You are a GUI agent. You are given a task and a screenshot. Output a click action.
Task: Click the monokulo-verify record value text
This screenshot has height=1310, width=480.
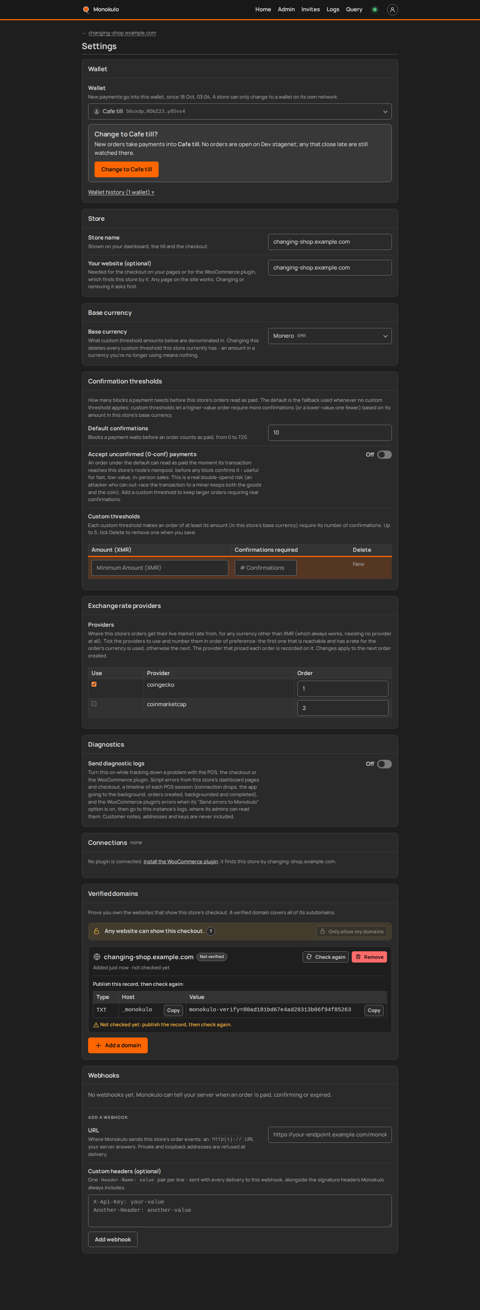click(x=270, y=1010)
